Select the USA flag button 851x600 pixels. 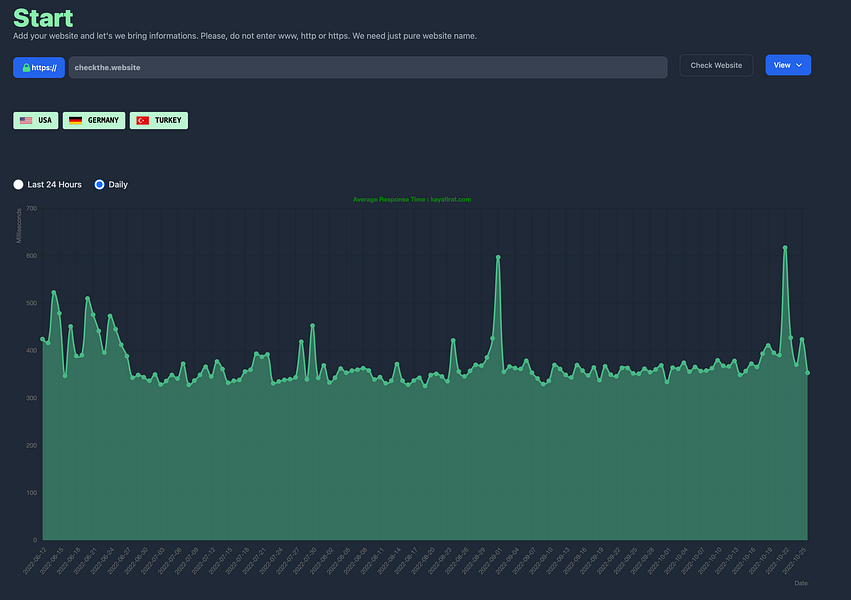point(36,120)
